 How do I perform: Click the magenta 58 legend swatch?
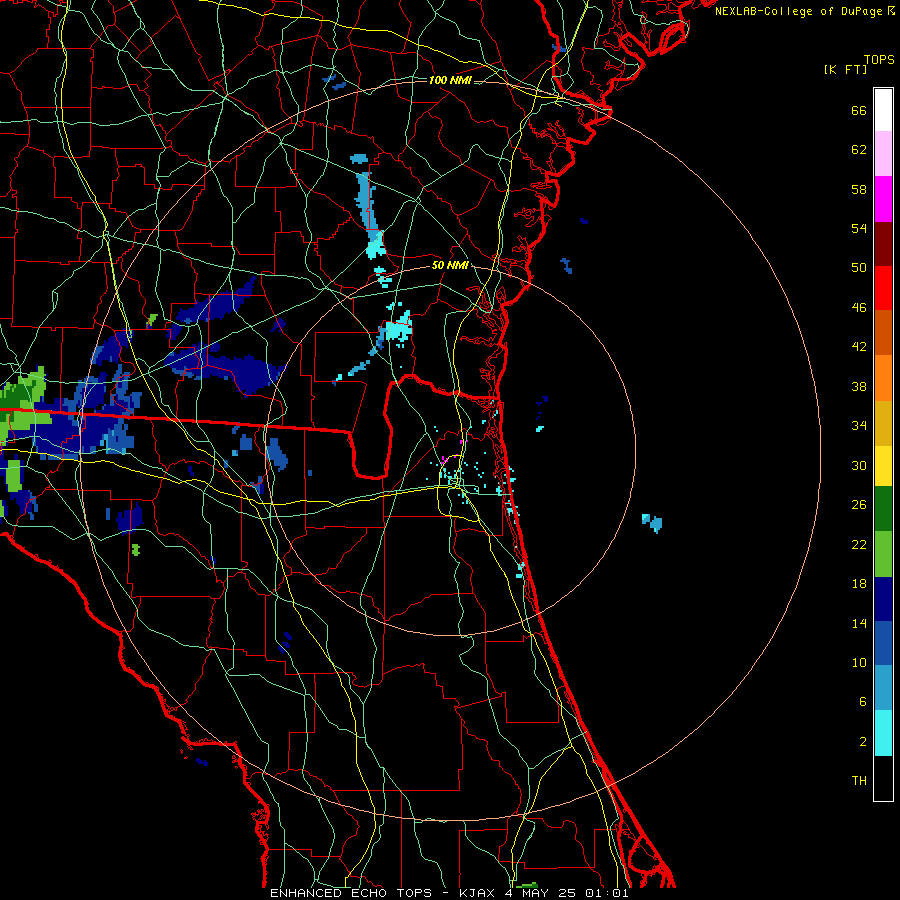[x=883, y=199]
